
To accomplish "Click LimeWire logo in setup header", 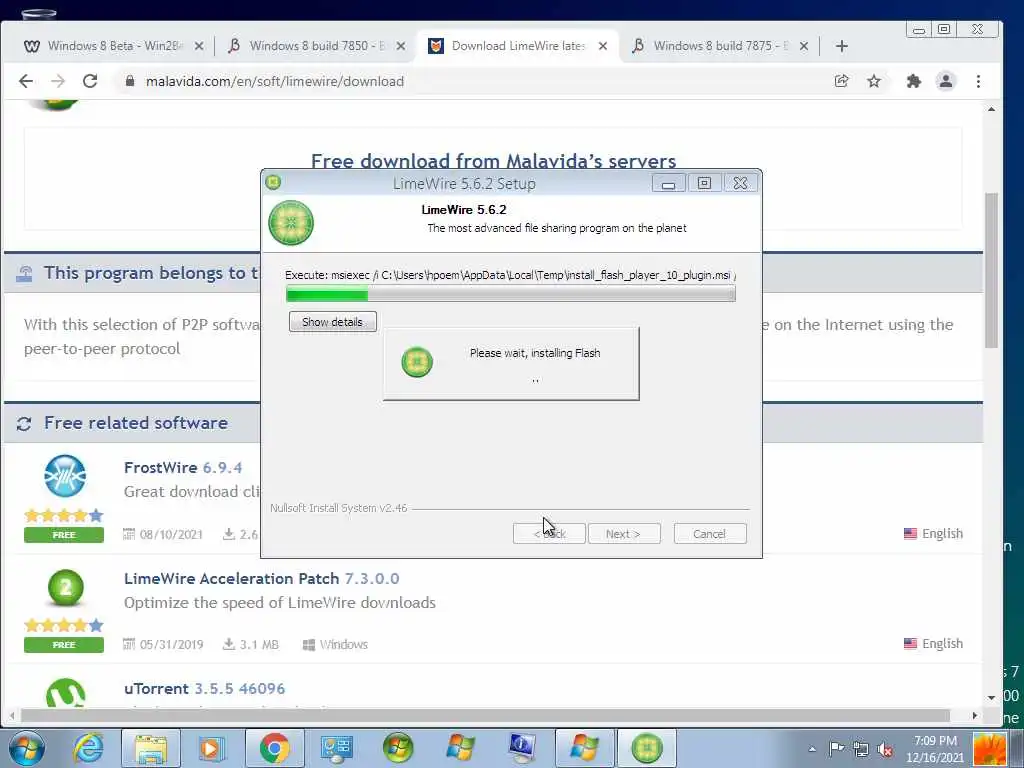I will click(x=291, y=223).
